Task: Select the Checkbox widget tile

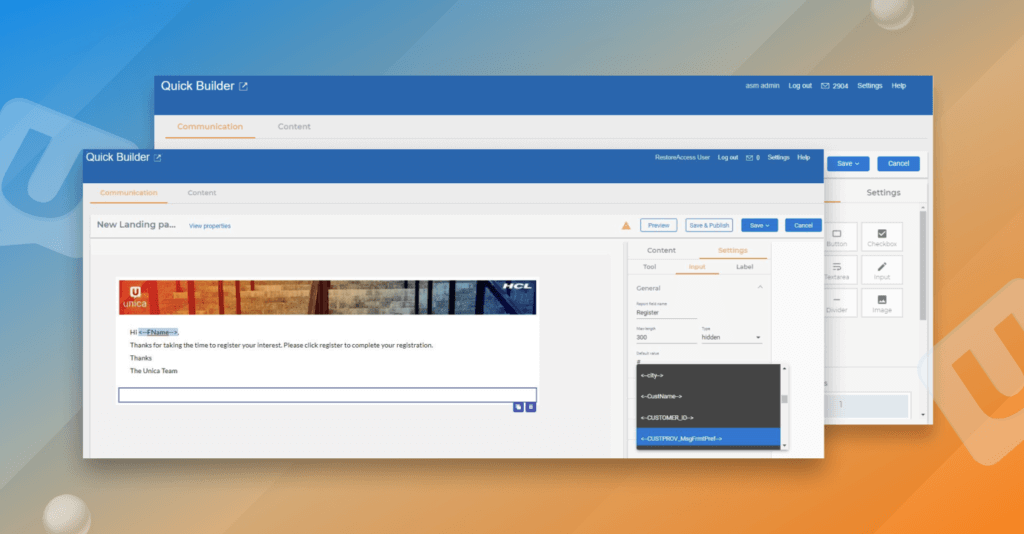Action: coord(882,237)
